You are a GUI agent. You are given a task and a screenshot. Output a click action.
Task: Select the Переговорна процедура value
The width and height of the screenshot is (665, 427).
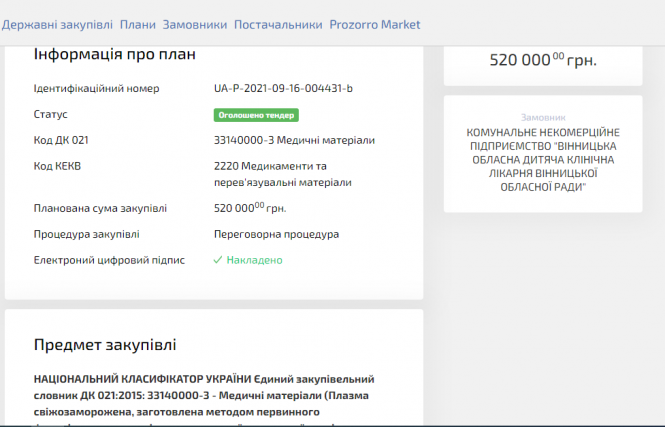[277, 234]
